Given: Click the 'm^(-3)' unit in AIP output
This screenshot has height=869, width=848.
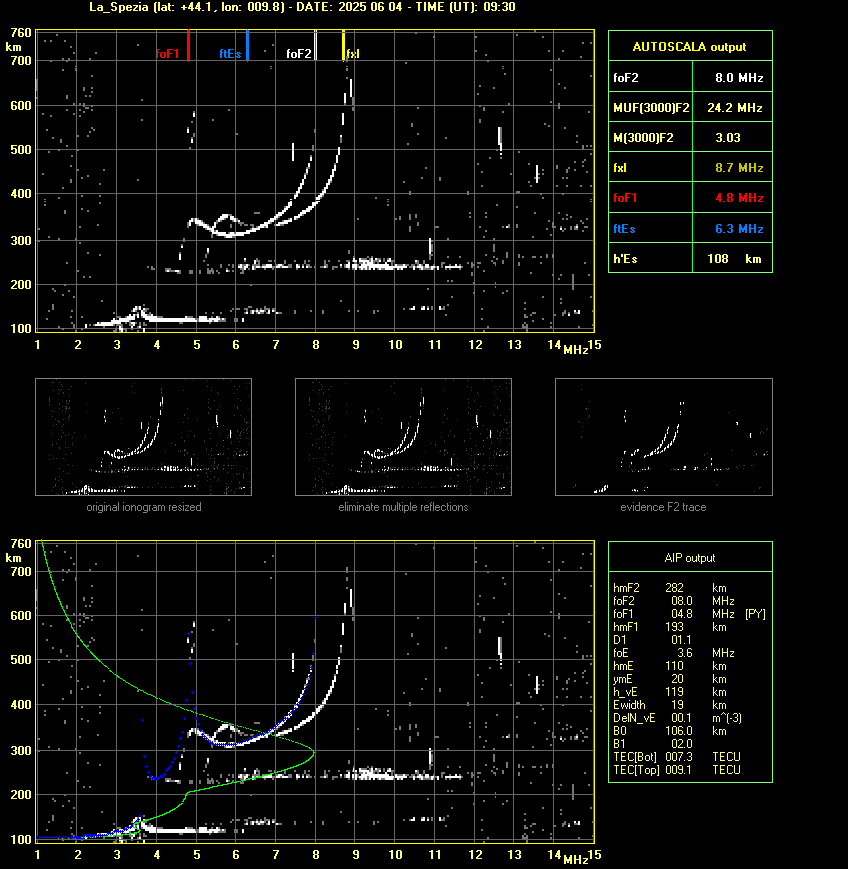Looking at the screenshot, I should (727, 718).
